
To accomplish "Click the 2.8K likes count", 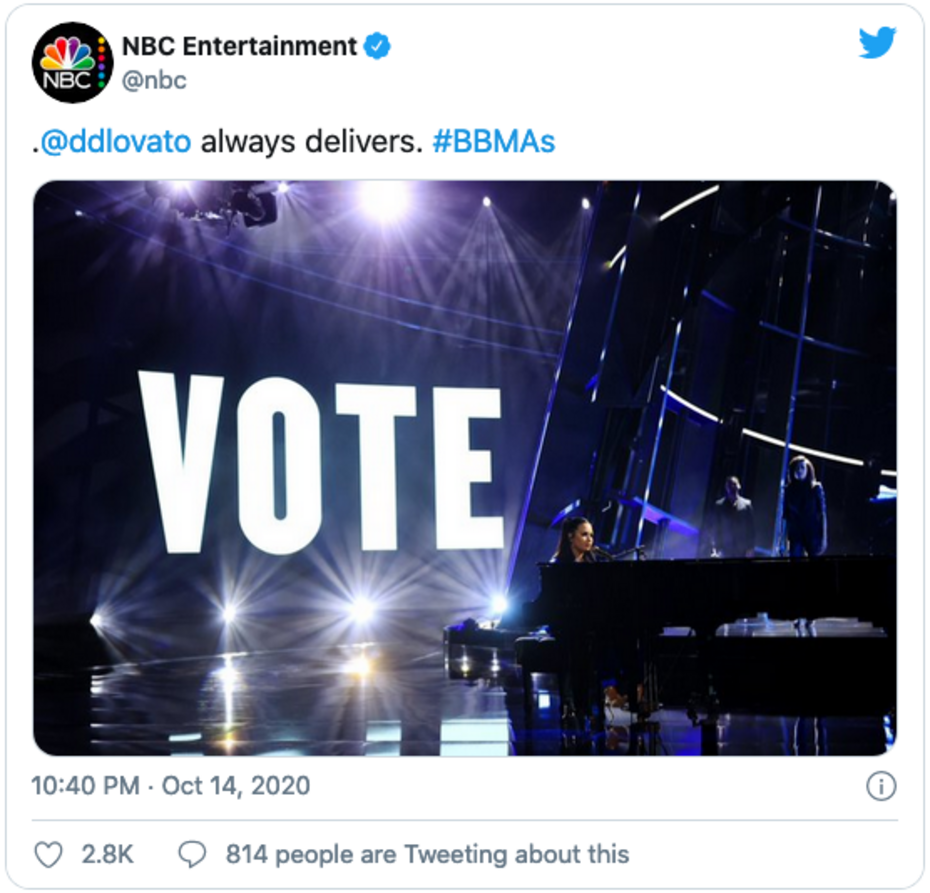I will click(109, 854).
